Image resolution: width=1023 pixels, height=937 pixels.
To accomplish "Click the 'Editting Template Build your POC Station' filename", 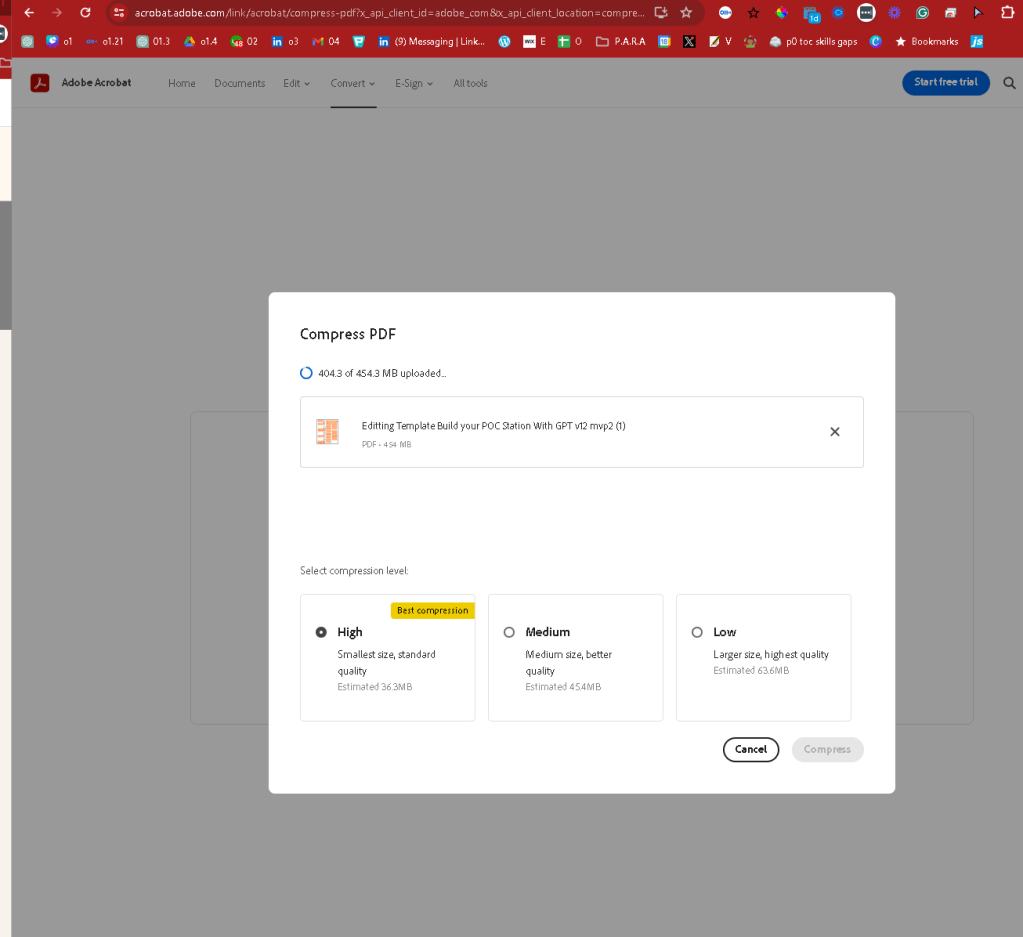I will 493,425.
